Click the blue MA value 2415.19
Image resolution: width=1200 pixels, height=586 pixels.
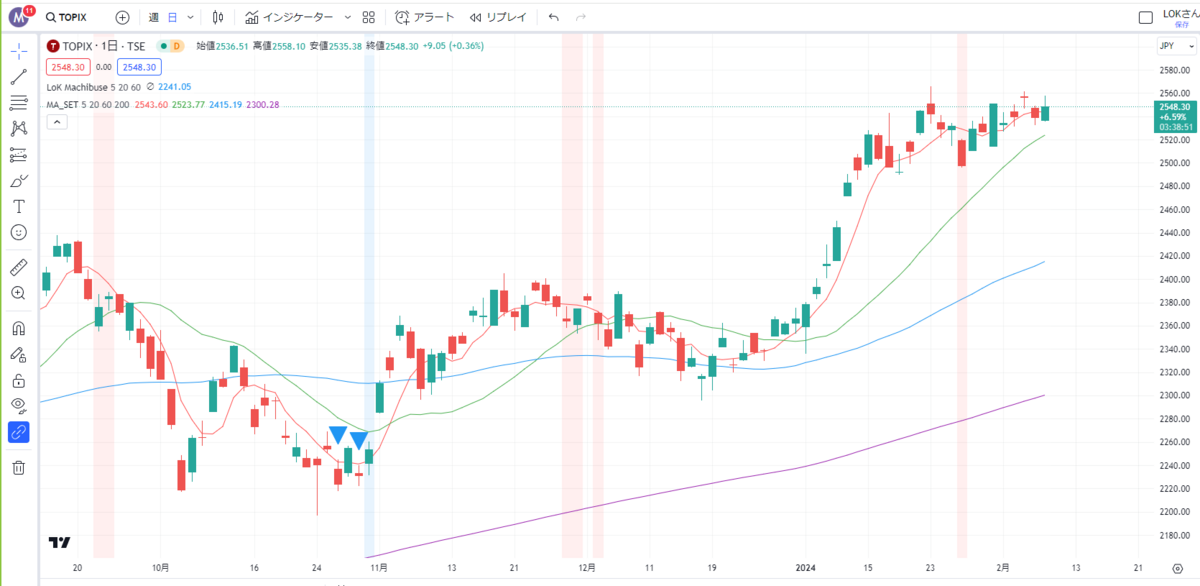pos(224,105)
